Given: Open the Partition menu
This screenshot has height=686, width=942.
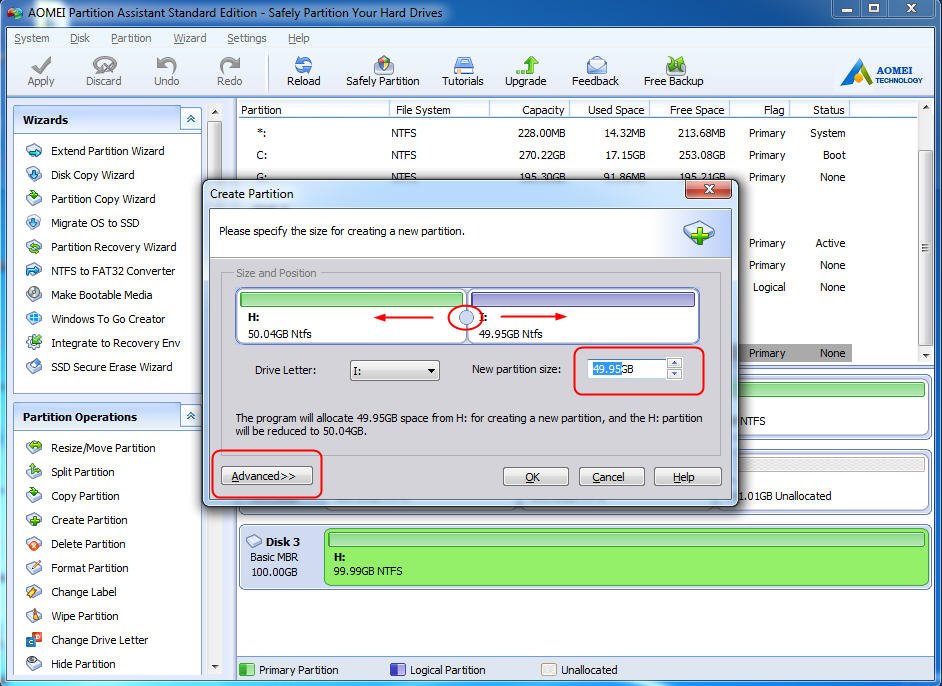Looking at the screenshot, I should point(131,38).
